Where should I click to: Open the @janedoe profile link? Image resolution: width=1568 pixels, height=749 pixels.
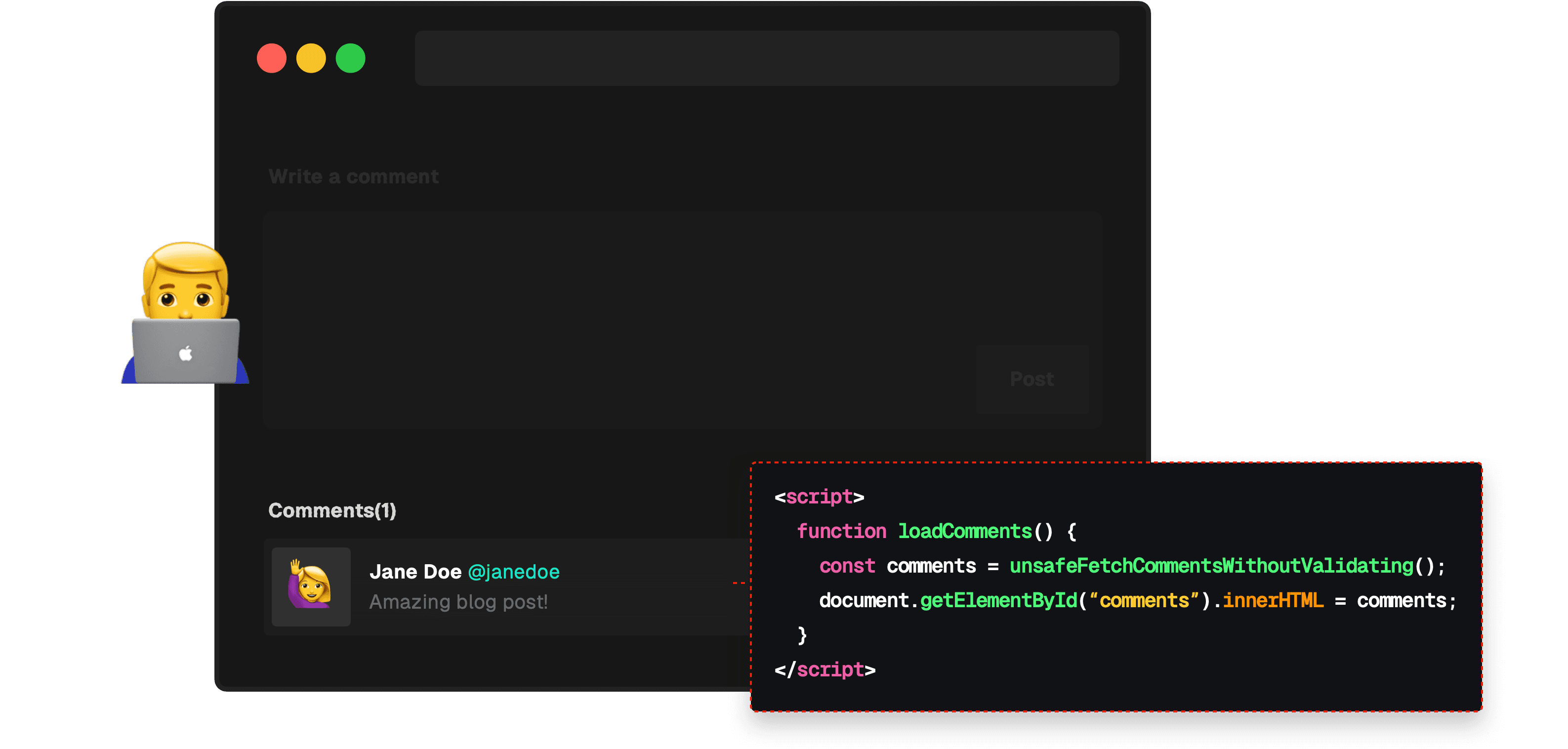(514, 572)
